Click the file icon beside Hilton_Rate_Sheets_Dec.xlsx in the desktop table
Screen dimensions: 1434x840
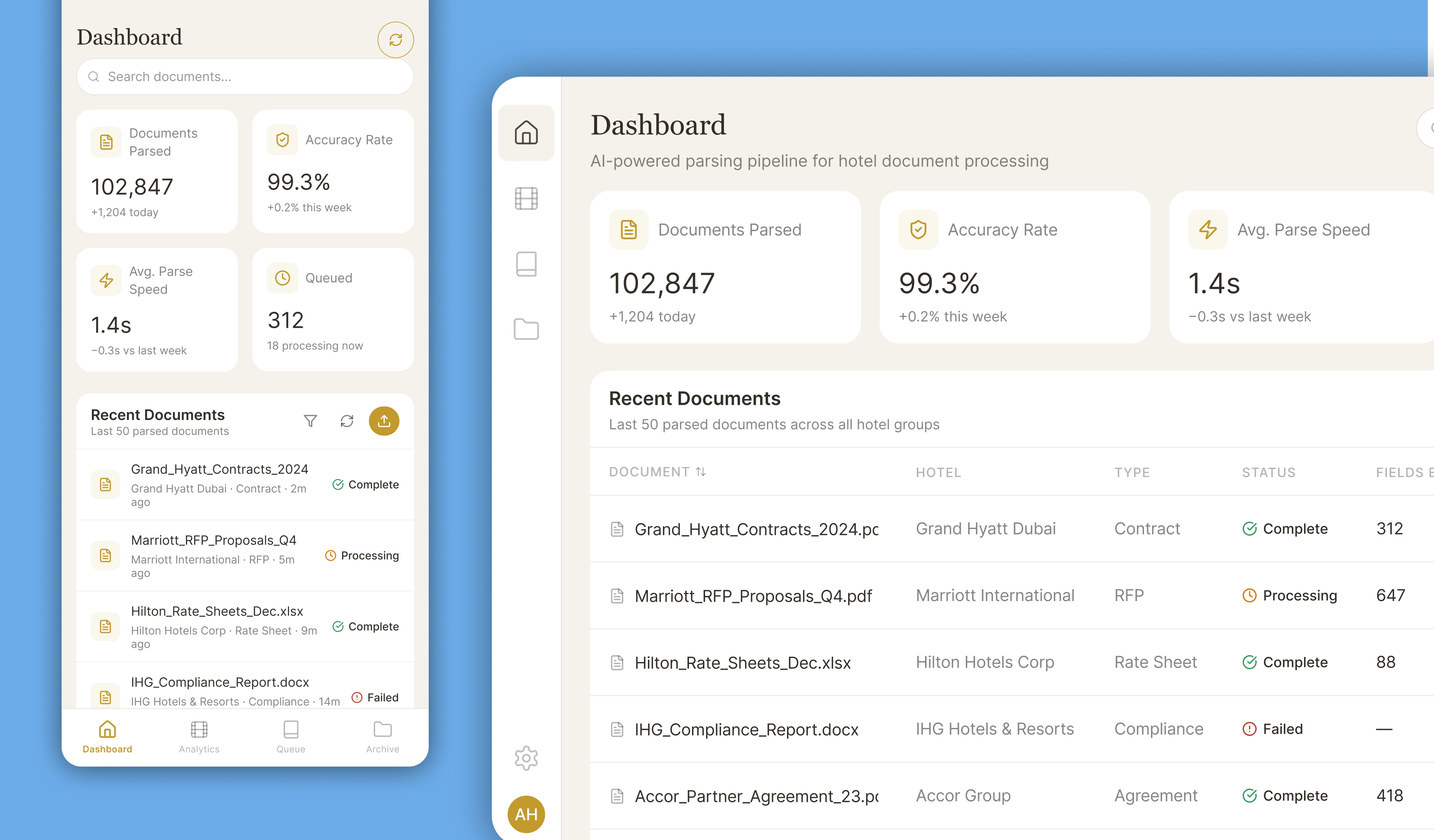tap(617, 663)
